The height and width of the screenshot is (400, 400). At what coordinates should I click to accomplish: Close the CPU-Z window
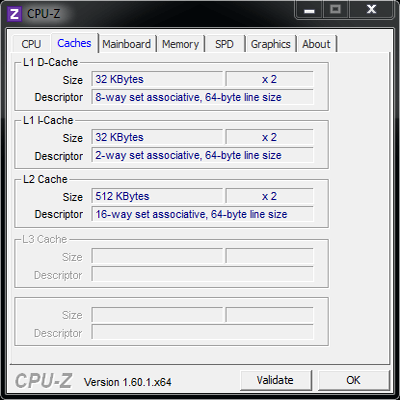point(371,10)
